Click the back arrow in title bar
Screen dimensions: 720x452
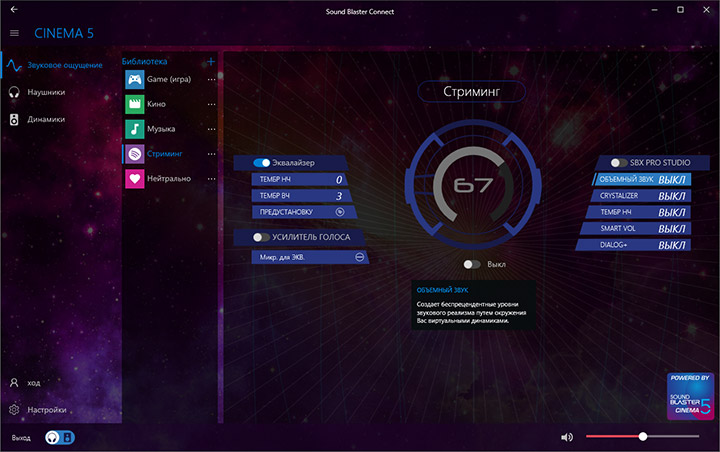point(14,9)
